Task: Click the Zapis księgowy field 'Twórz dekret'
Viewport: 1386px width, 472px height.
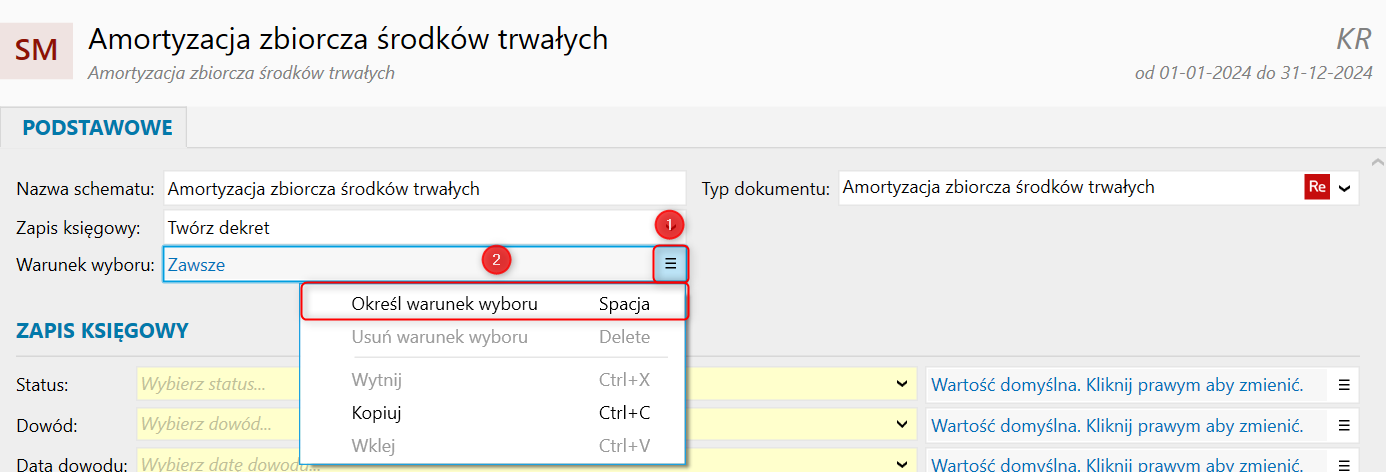Action: pos(424,227)
